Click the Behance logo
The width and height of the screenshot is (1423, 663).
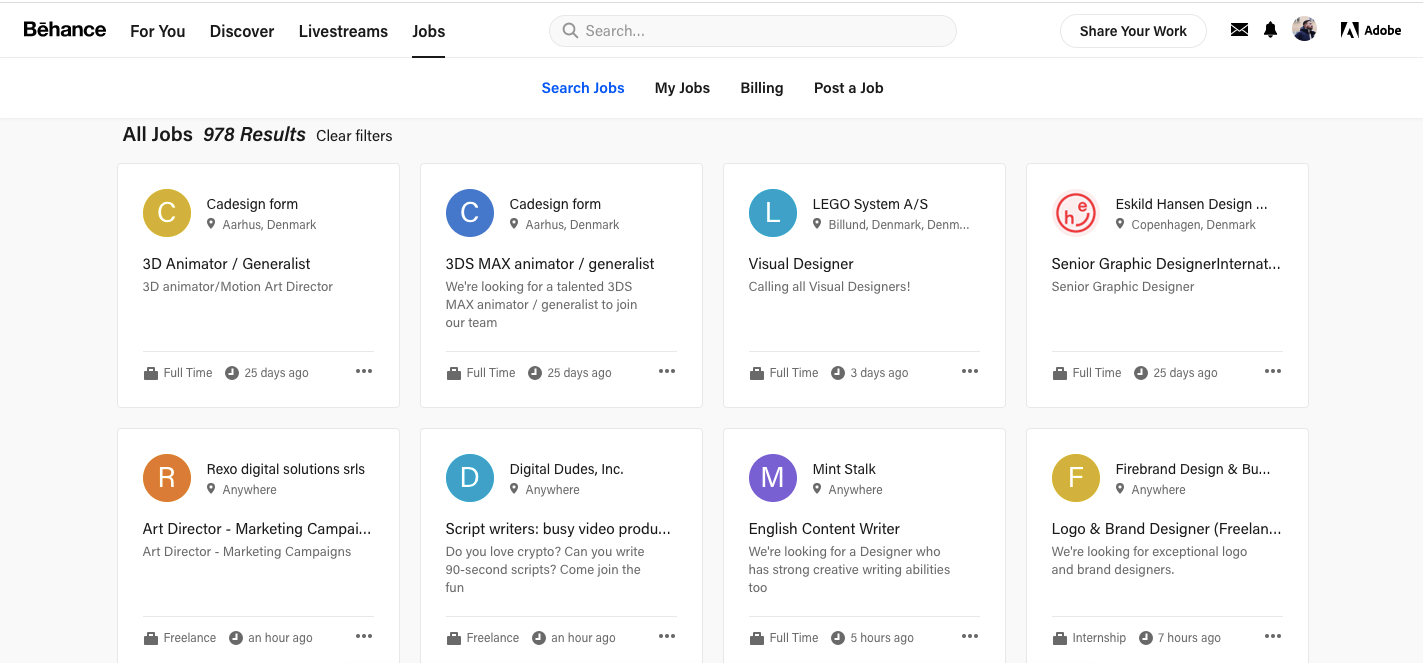pyautogui.click(x=65, y=30)
